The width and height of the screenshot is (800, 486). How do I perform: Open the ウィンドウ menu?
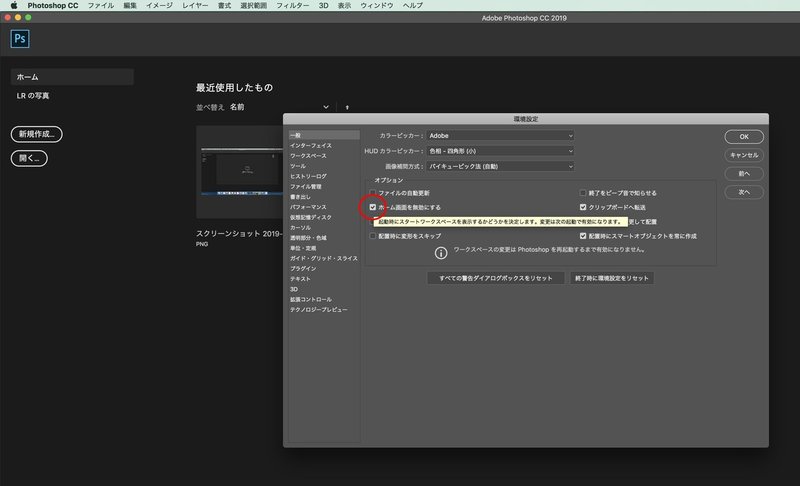pos(377,5)
